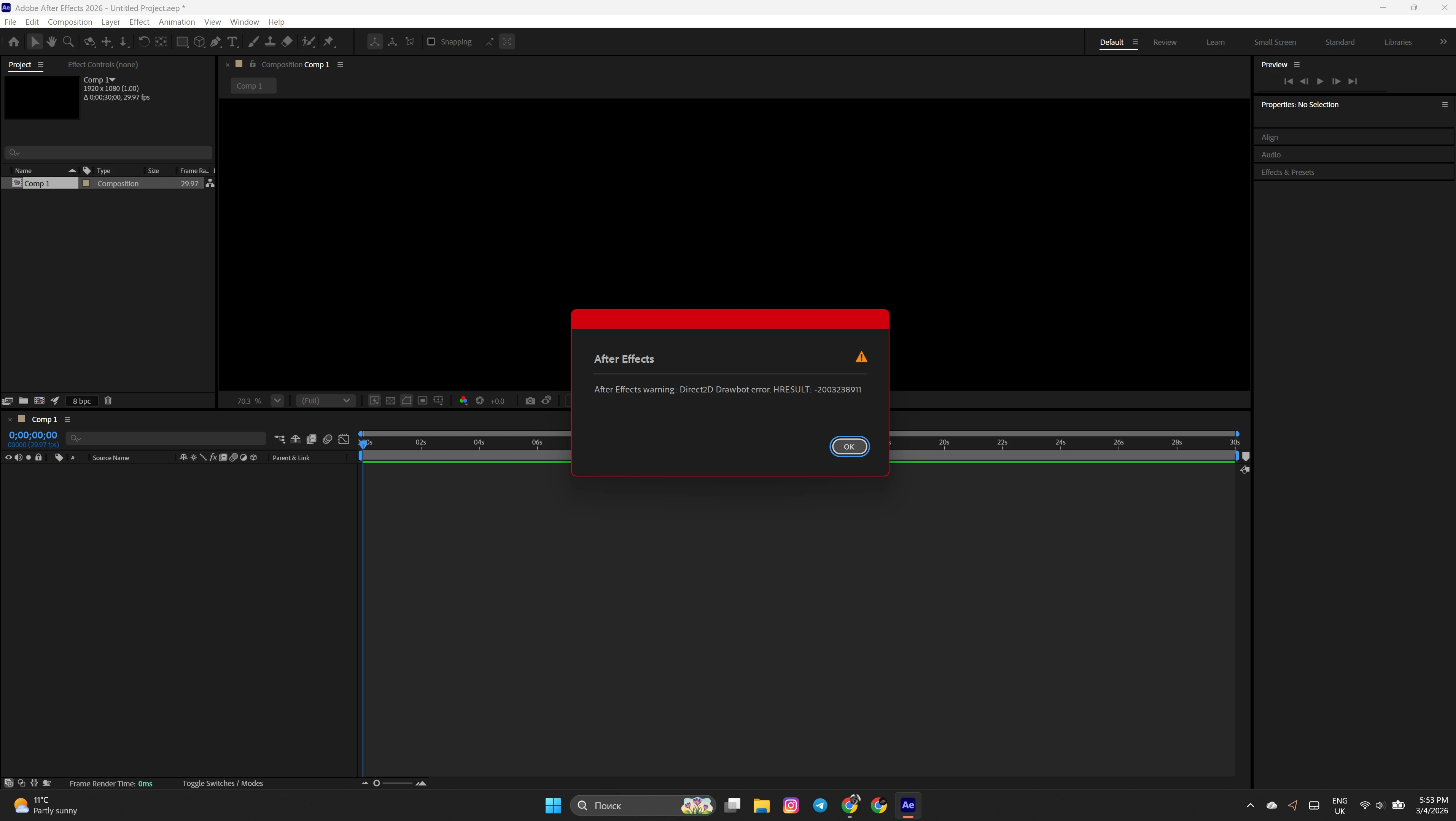Open the viewer resolution (Full) dropdown

(326, 400)
